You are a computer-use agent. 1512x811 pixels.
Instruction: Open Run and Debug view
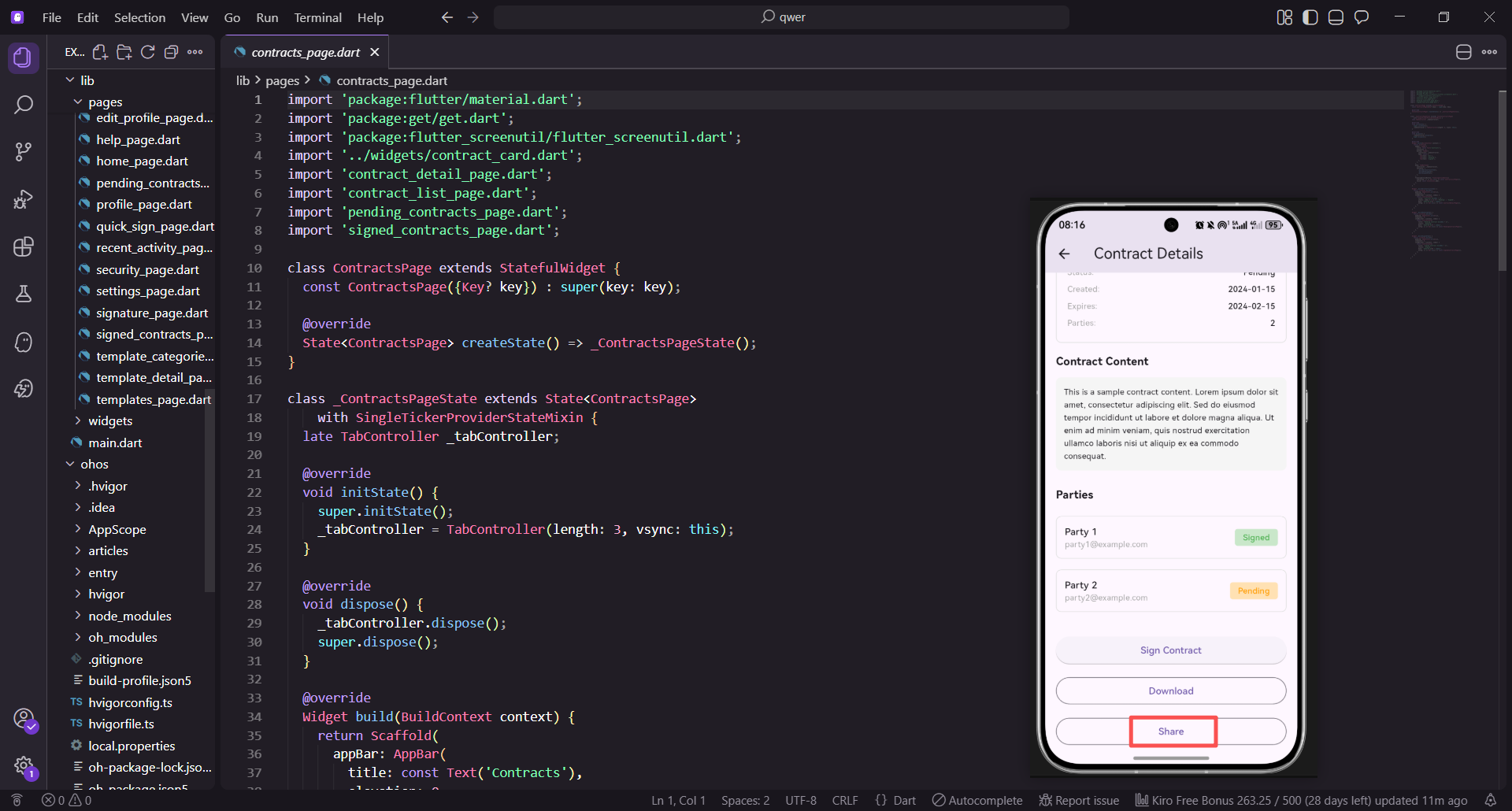(x=24, y=199)
